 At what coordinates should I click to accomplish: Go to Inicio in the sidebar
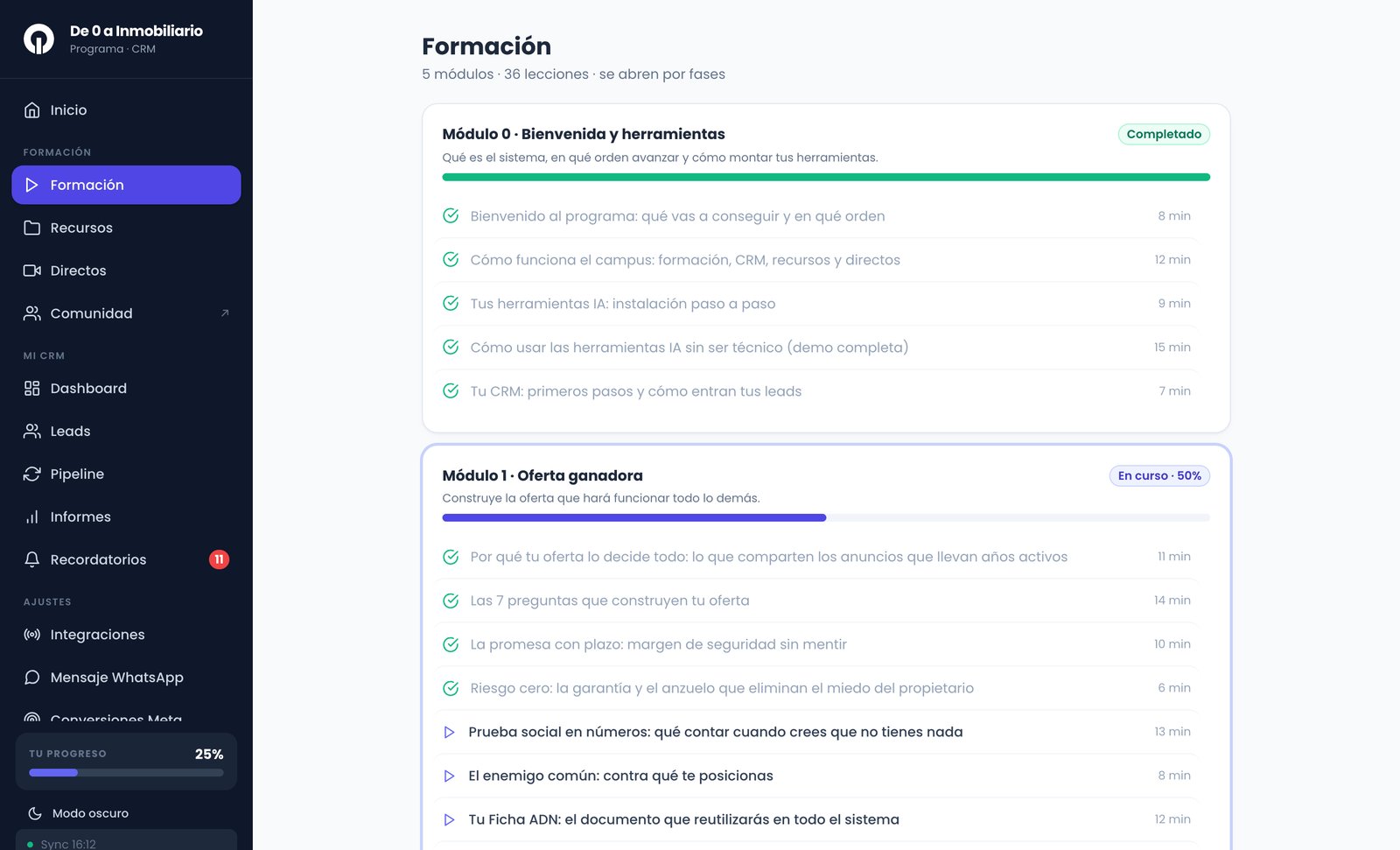click(x=126, y=110)
